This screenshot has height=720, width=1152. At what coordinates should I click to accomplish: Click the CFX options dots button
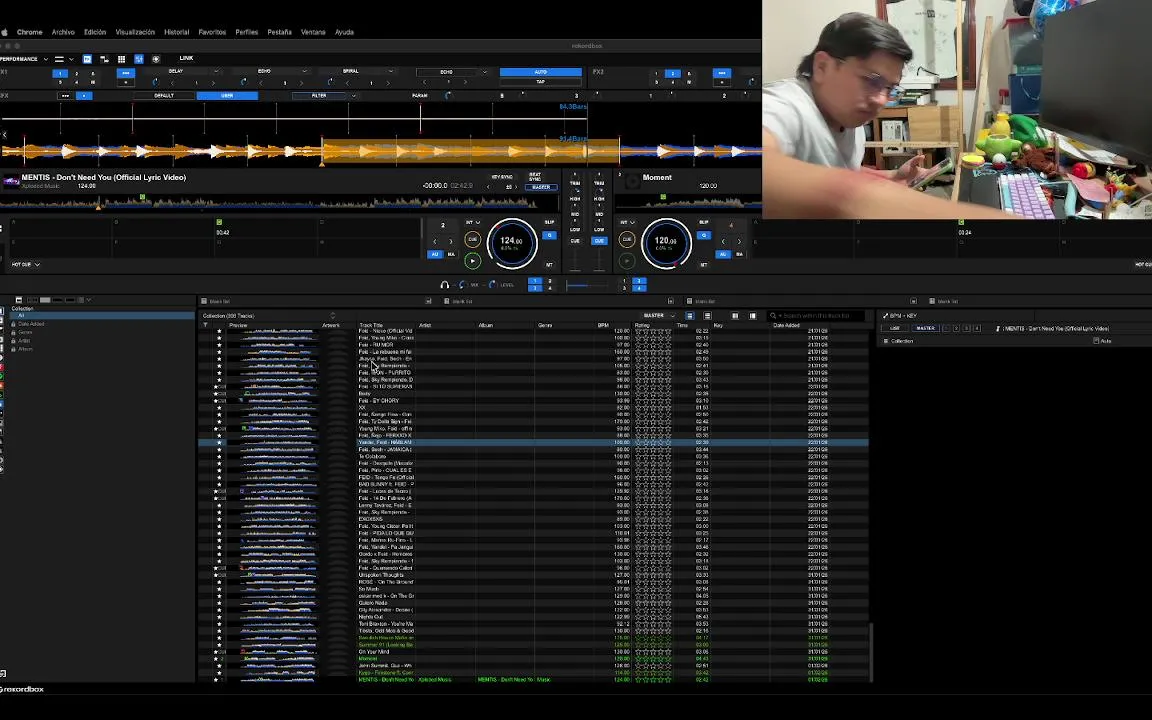[x=65, y=96]
